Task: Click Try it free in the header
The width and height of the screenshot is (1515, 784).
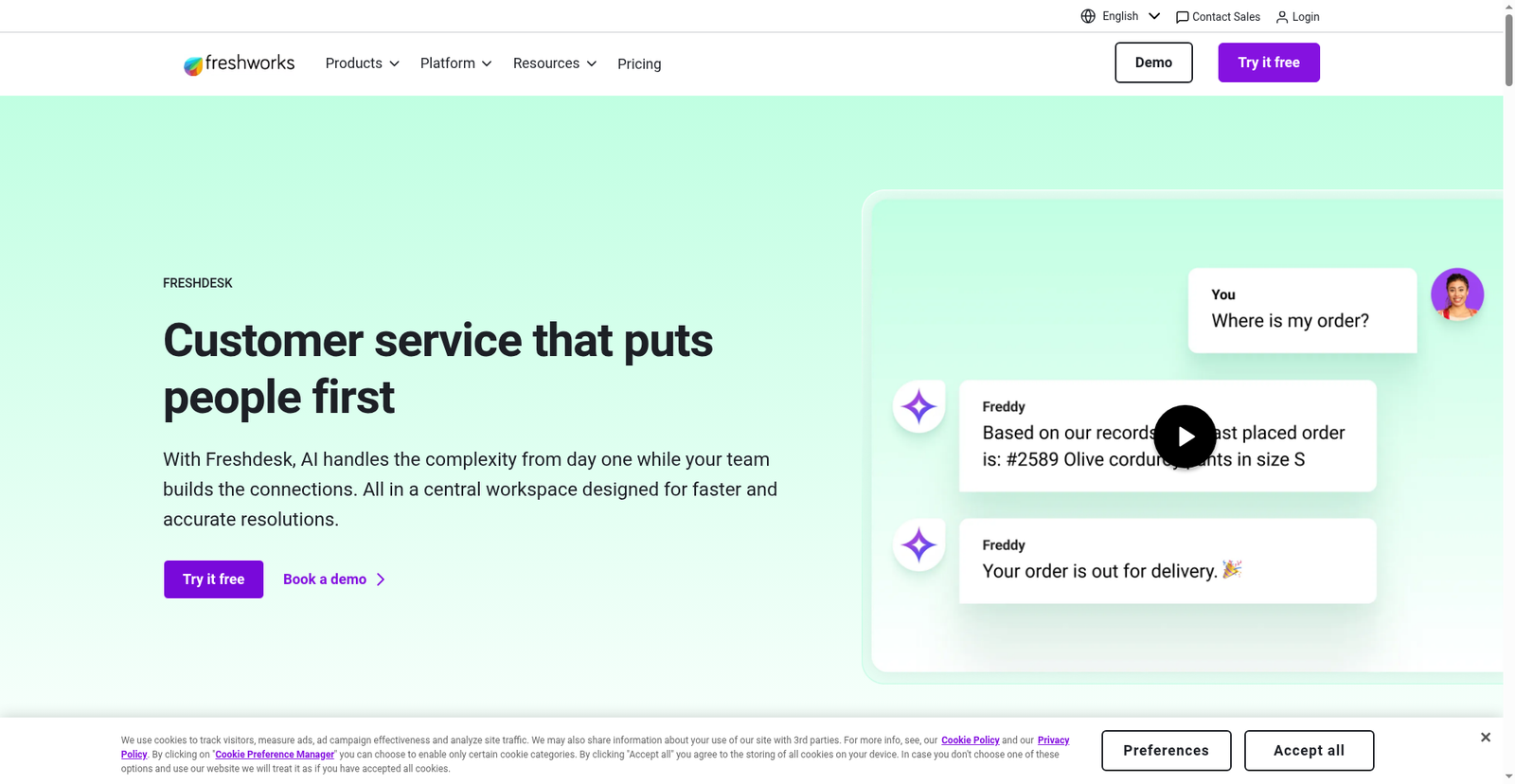Action: click(1268, 62)
